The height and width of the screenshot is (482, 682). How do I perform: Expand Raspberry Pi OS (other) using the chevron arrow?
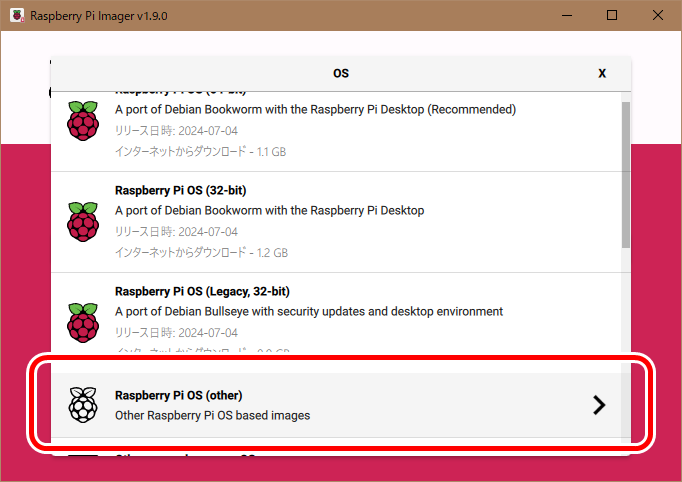[x=598, y=404]
